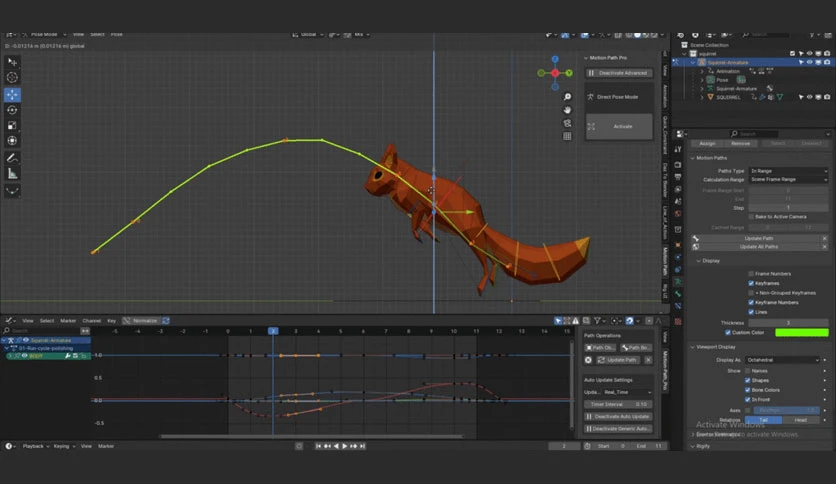
Task: Select the Cursor tool in the viewport toolbar
Action: [12, 78]
